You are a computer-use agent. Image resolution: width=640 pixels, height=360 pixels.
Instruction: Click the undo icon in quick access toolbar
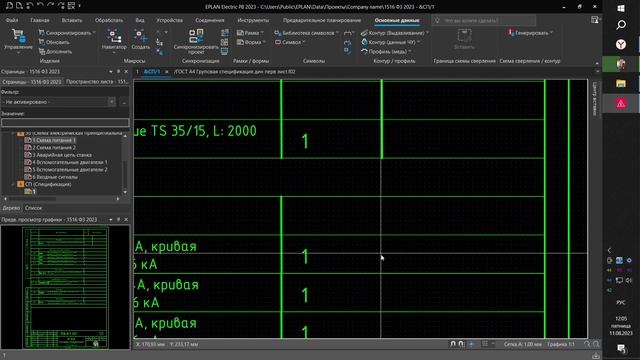(40, 6)
